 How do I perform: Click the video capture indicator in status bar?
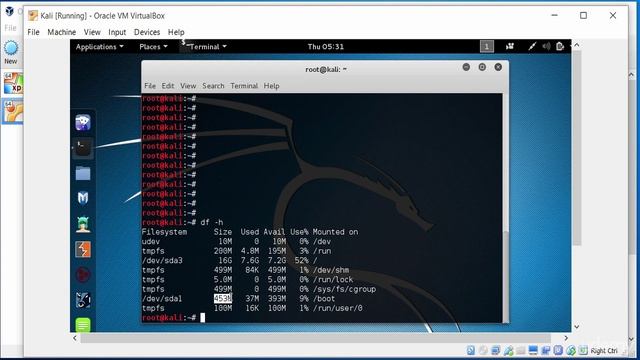click(x=546, y=350)
